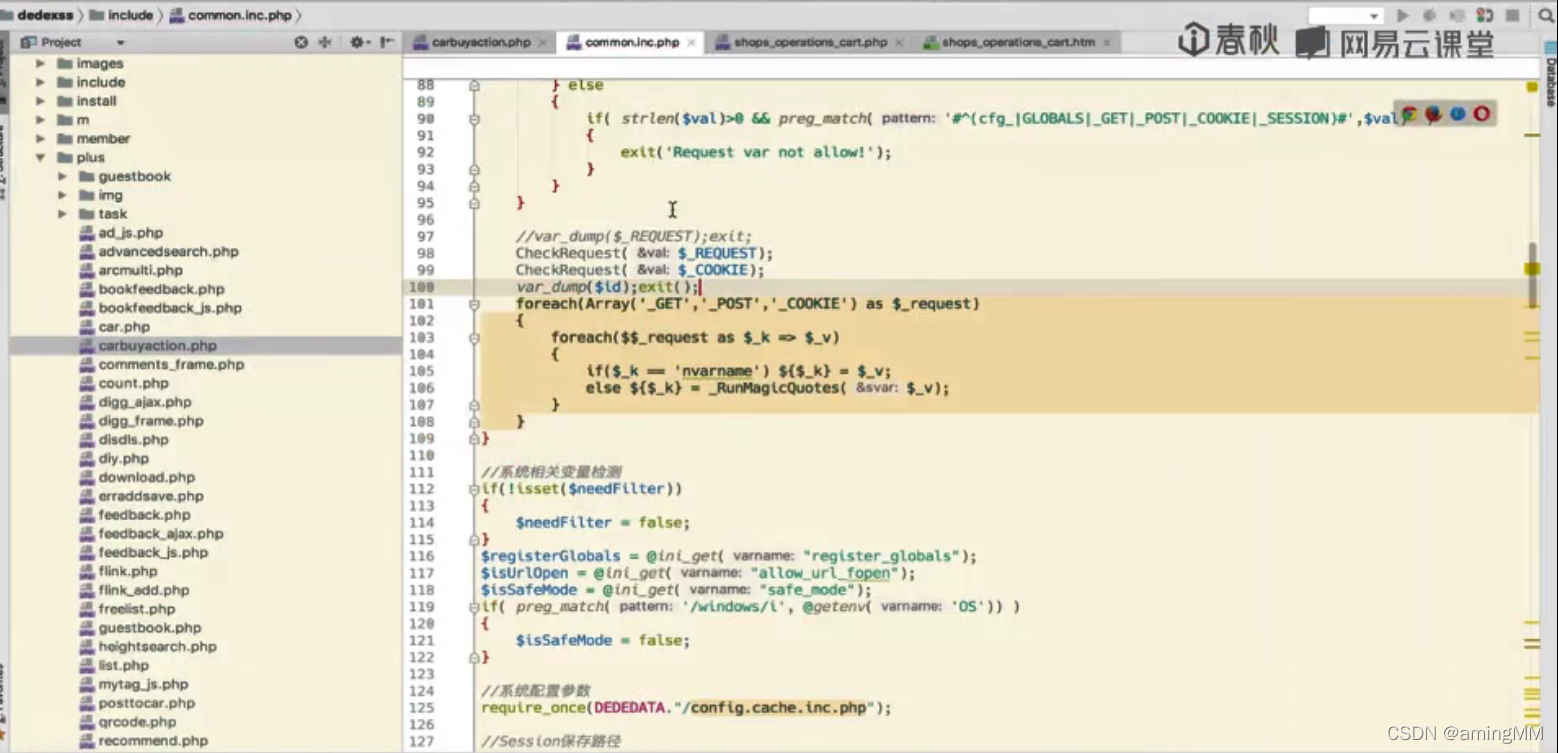Select download.php in the project tree
This screenshot has height=753, width=1558.
pyautogui.click(x=146, y=477)
